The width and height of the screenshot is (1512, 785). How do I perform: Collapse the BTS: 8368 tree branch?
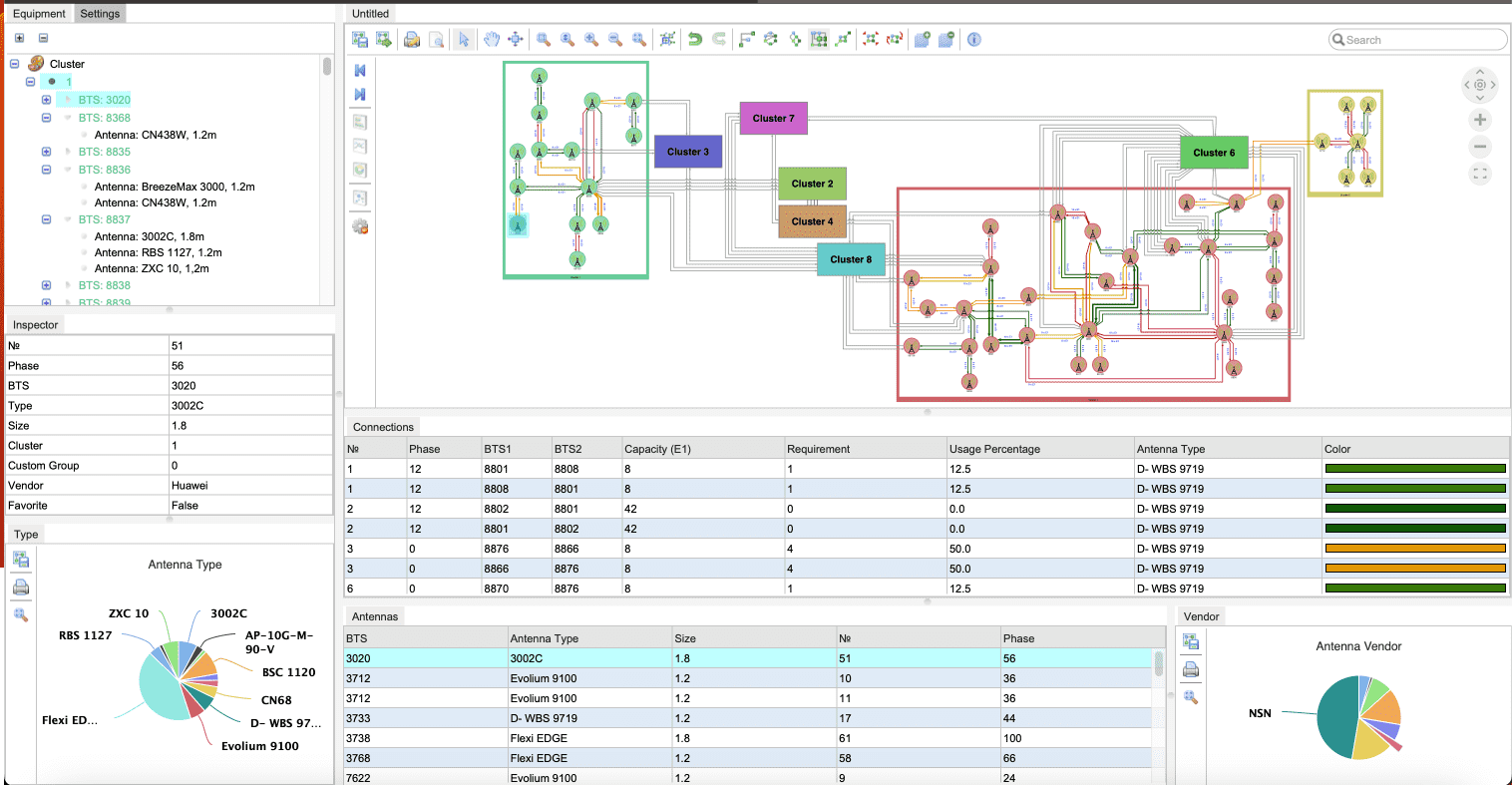(x=46, y=119)
